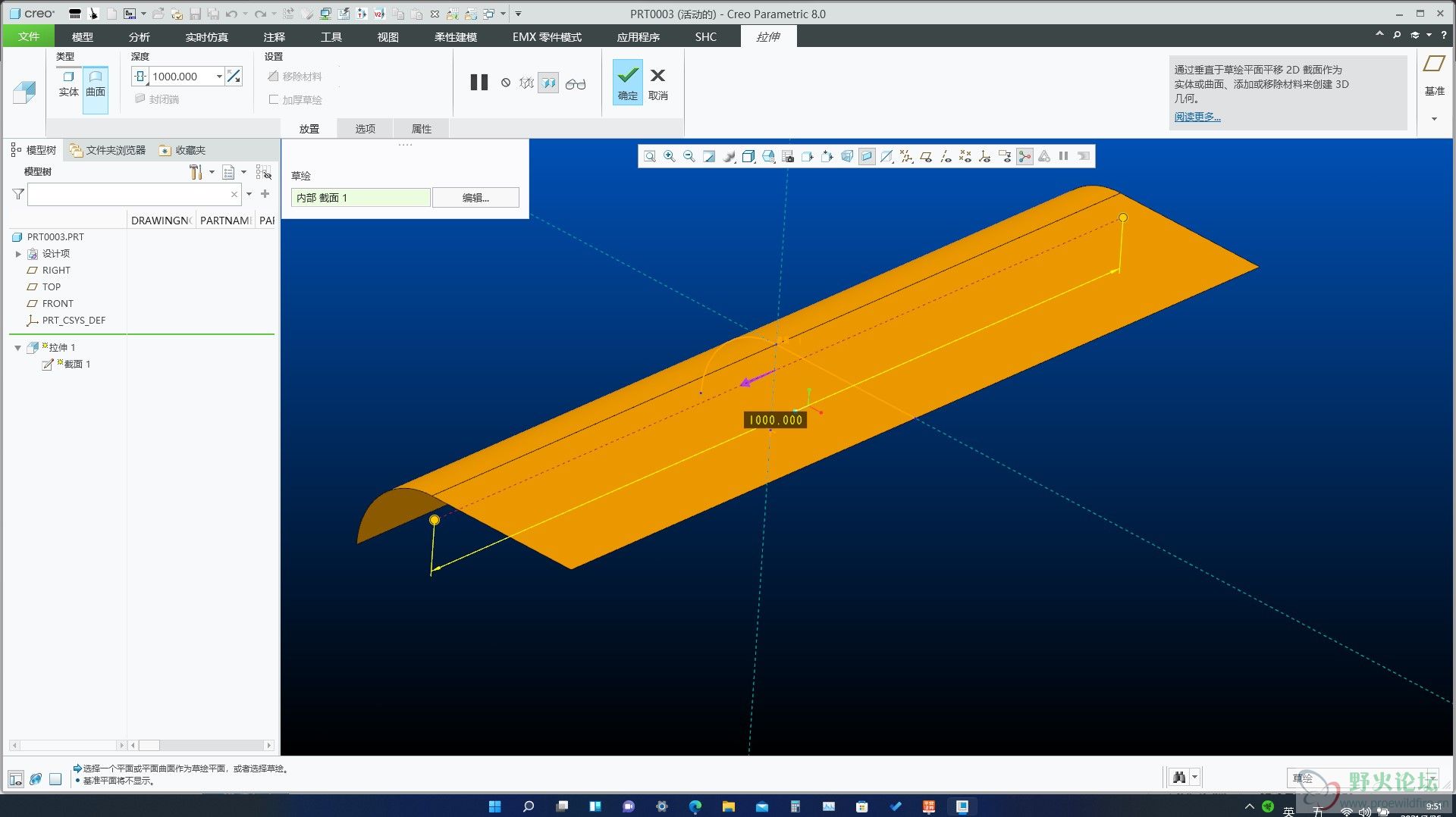
Task: Select the RIGHT datum plane in tree
Action: click(x=56, y=271)
